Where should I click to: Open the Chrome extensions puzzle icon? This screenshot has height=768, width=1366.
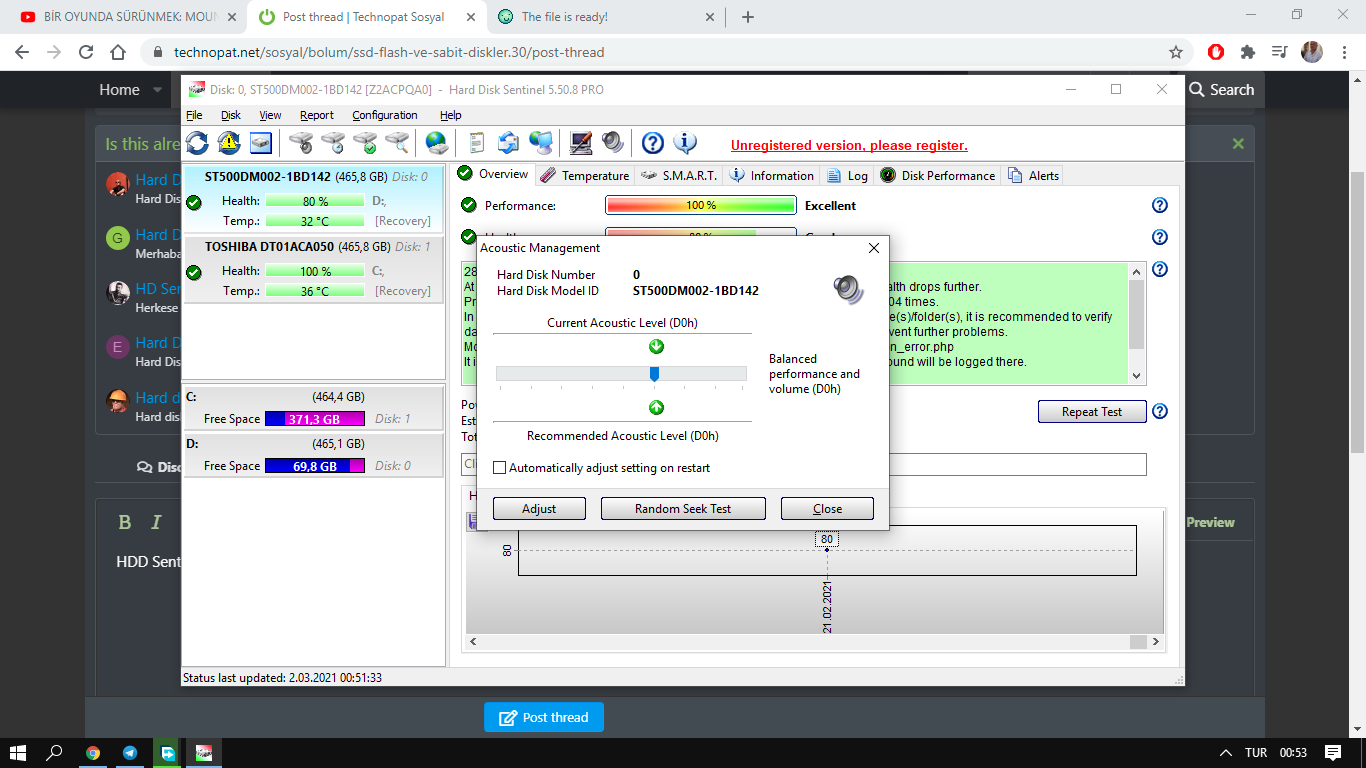tap(1248, 52)
